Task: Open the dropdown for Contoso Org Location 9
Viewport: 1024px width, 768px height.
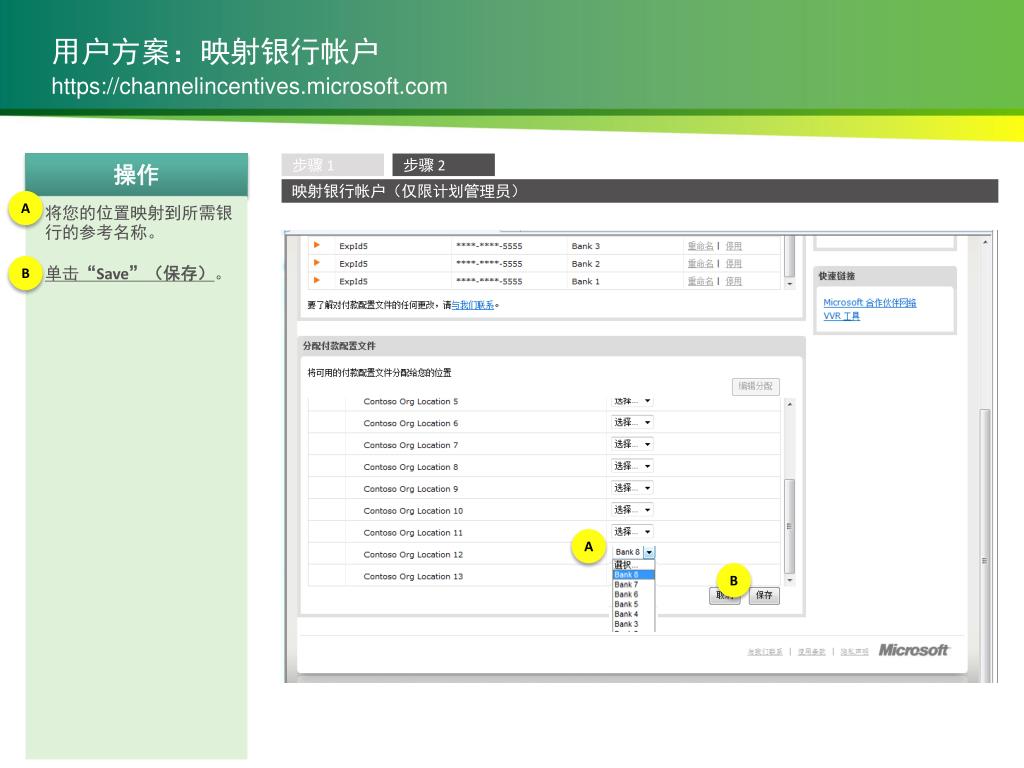Action: pos(632,488)
